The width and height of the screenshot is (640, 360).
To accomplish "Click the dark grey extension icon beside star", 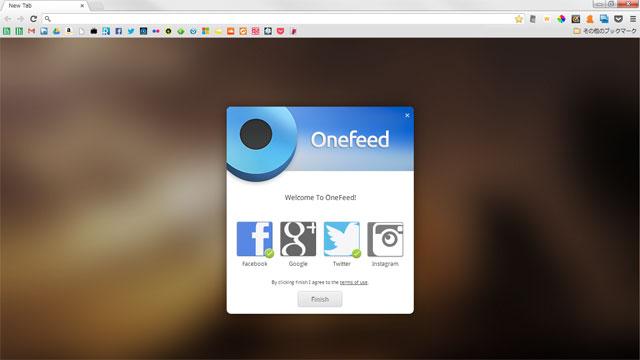I will (x=533, y=19).
